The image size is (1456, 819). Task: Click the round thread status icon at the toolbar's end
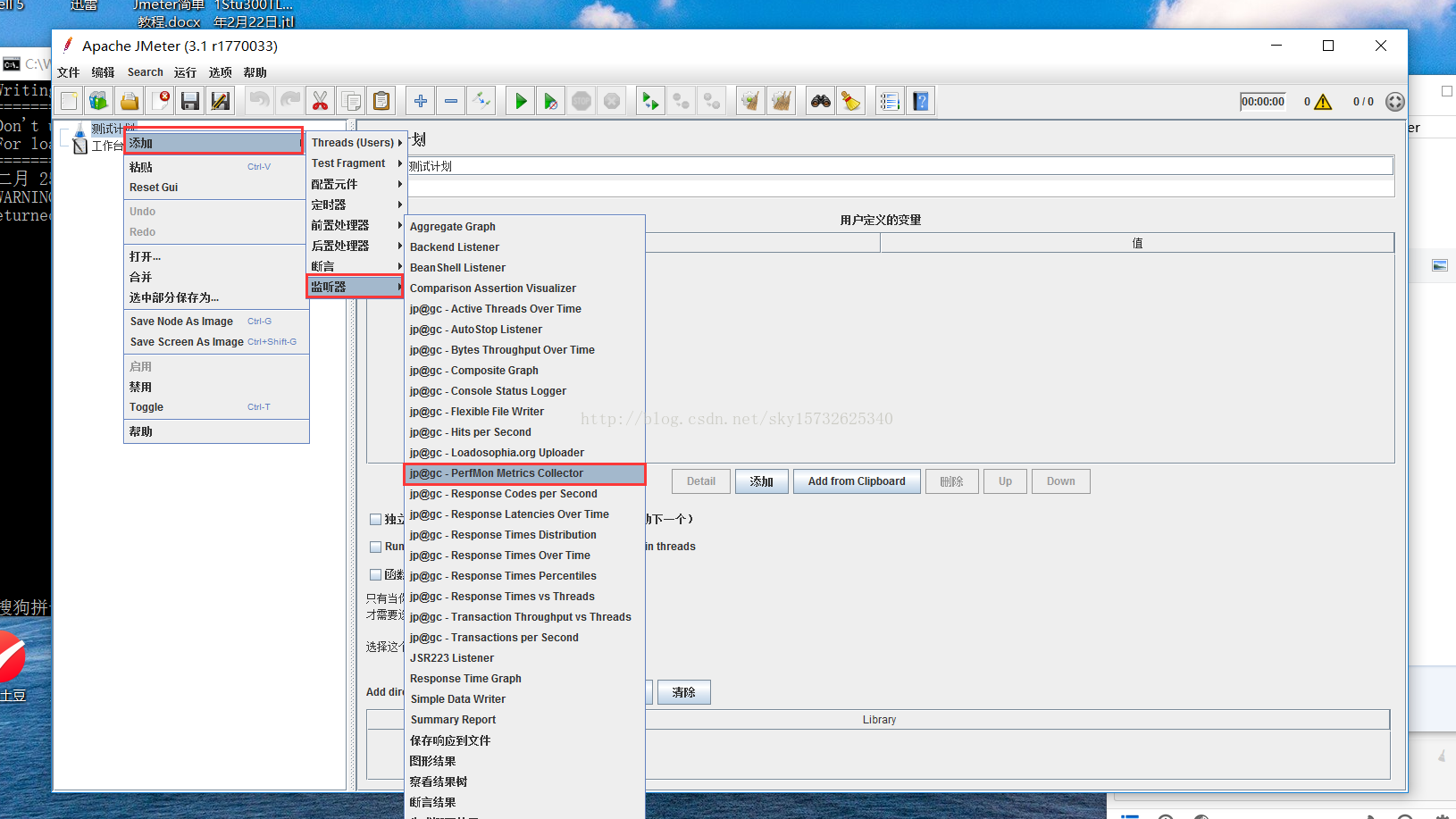pyautogui.click(x=1395, y=102)
